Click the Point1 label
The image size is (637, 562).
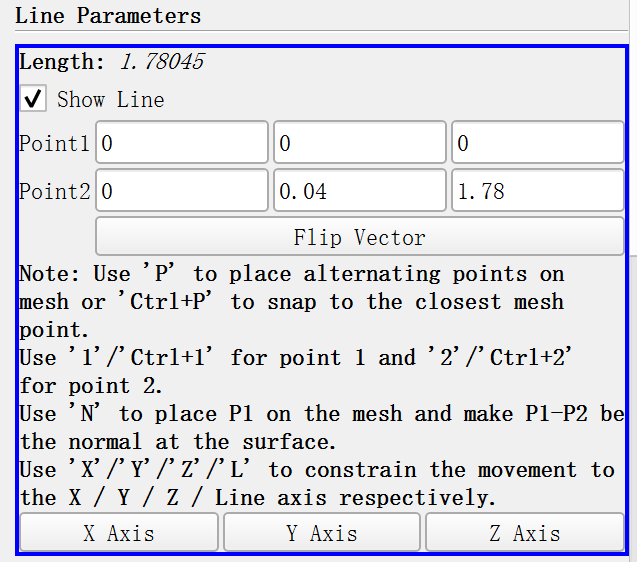click(x=55, y=143)
